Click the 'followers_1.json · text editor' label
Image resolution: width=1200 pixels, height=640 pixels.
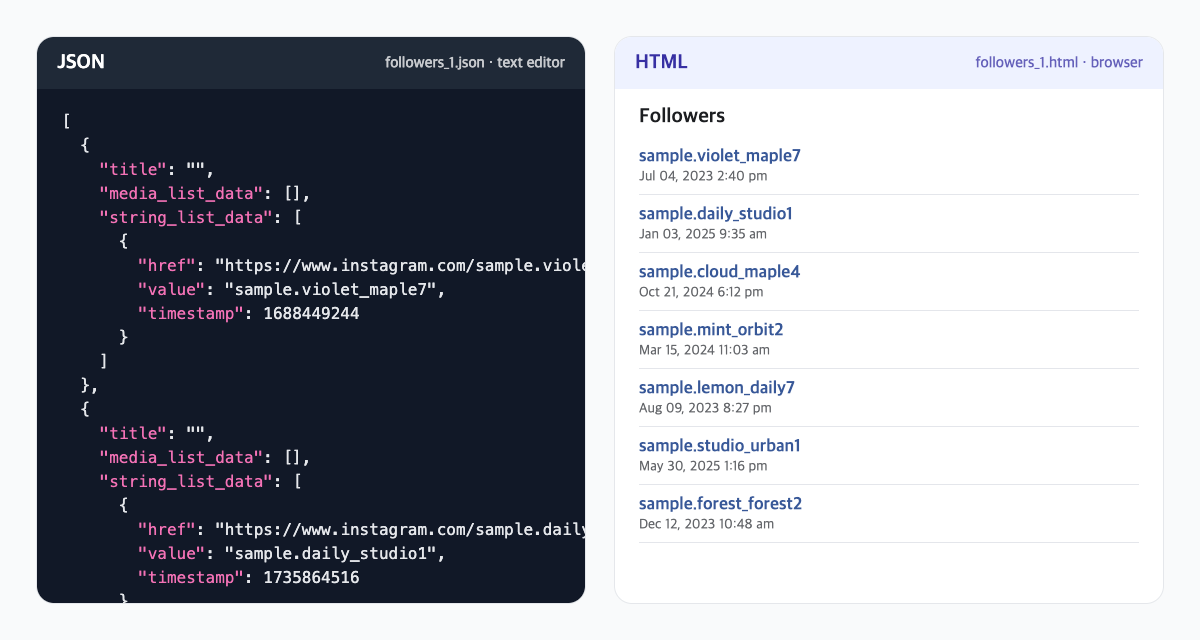[475, 62]
